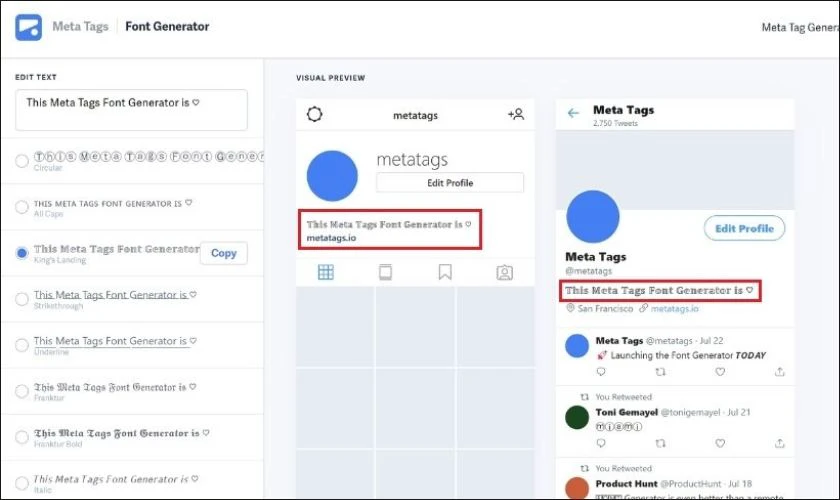Copy the King's Landing styled text

(224, 253)
